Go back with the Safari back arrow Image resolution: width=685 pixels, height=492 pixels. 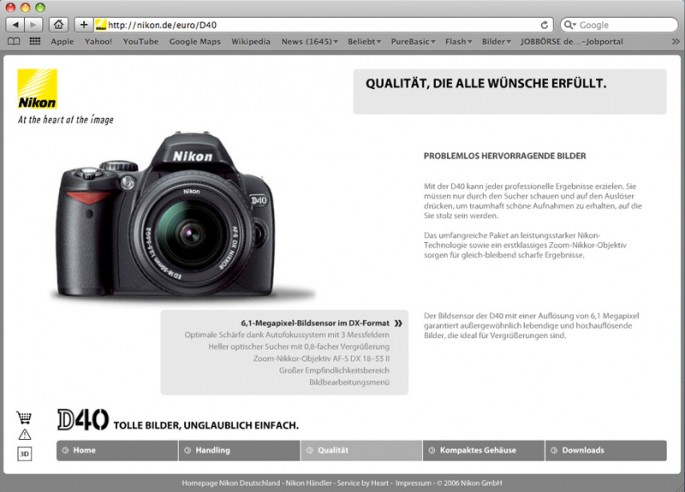pos(15,25)
